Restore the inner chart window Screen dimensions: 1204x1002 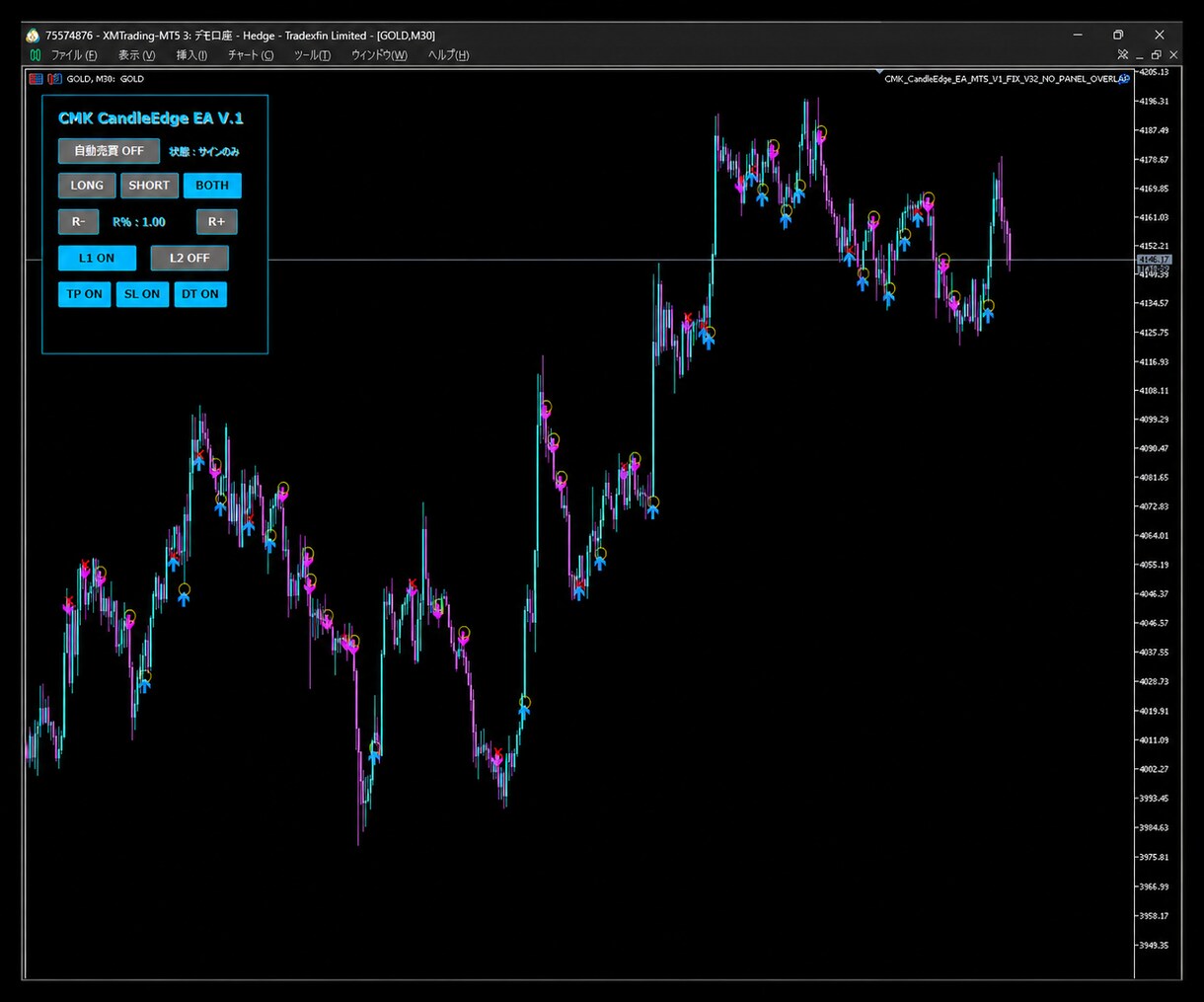(x=1156, y=55)
